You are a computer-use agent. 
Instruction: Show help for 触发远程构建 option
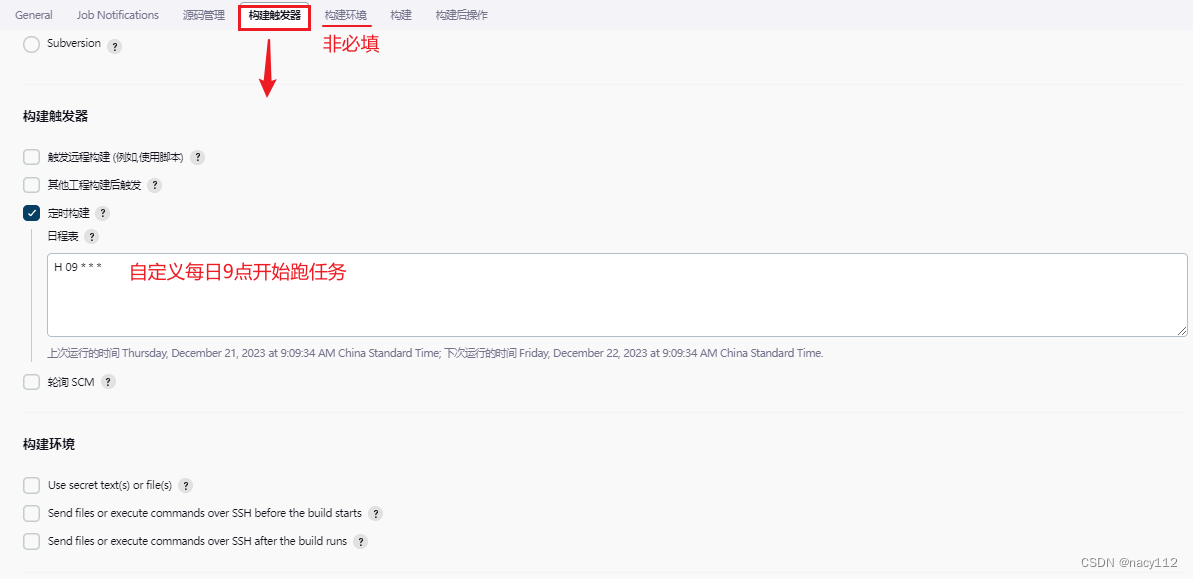[x=198, y=157]
